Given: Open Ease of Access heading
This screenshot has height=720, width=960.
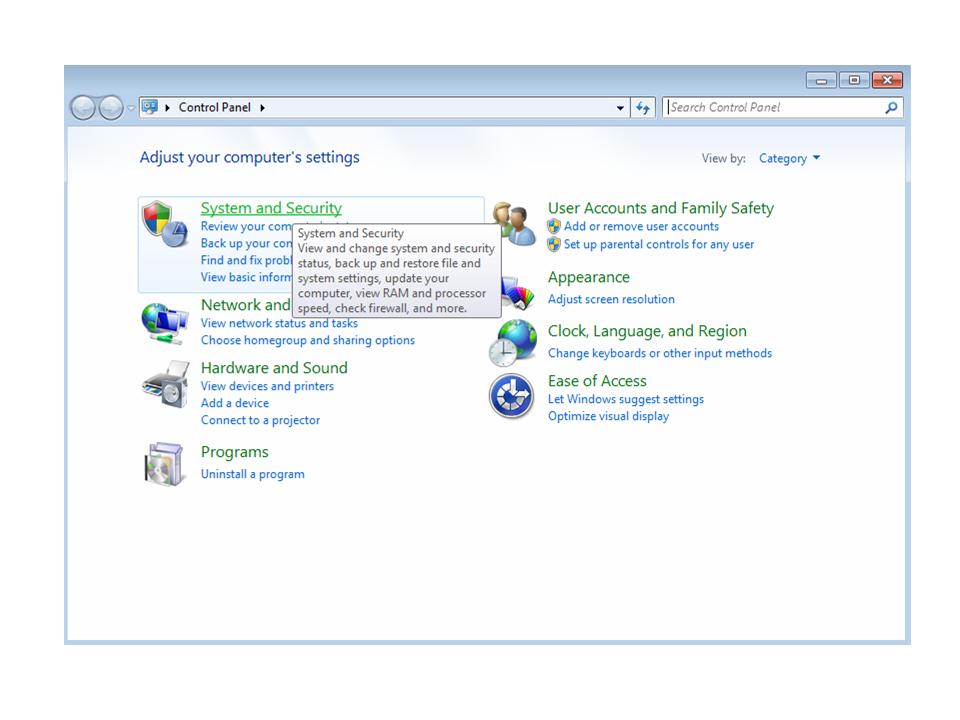Looking at the screenshot, I should pyautogui.click(x=597, y=381).
